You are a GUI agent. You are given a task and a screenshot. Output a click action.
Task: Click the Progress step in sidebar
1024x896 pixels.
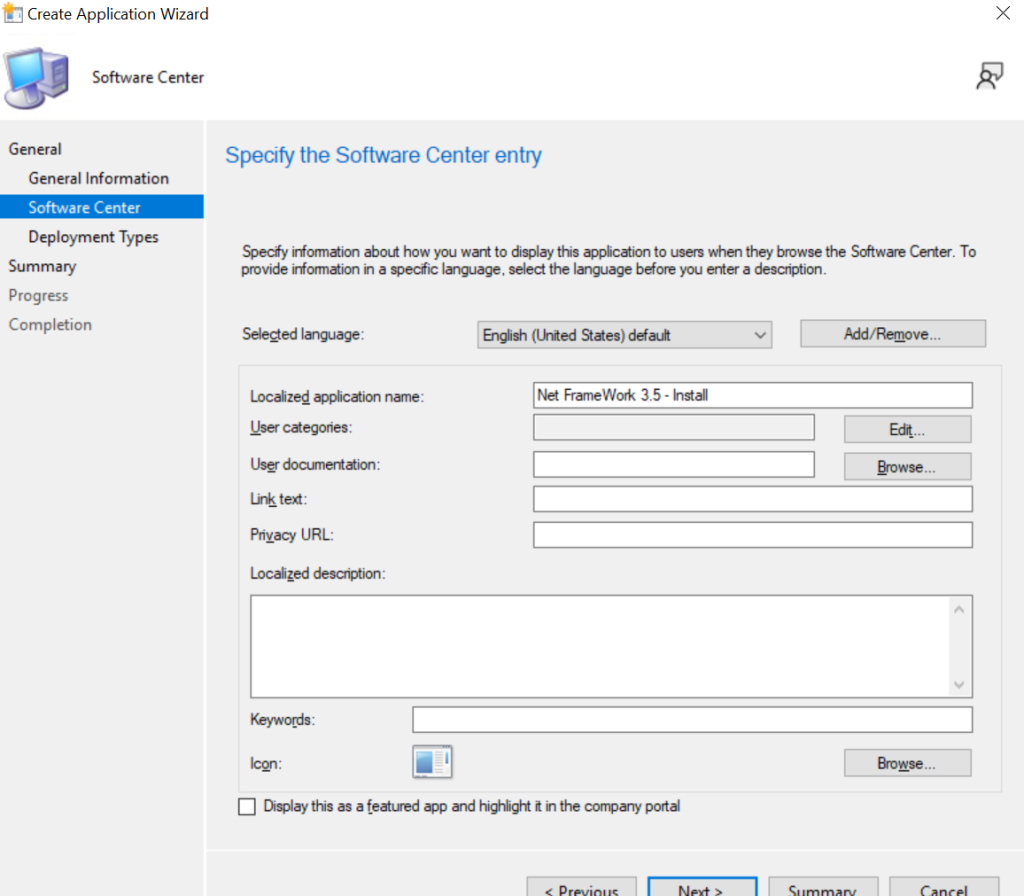[x=39, y=296]
